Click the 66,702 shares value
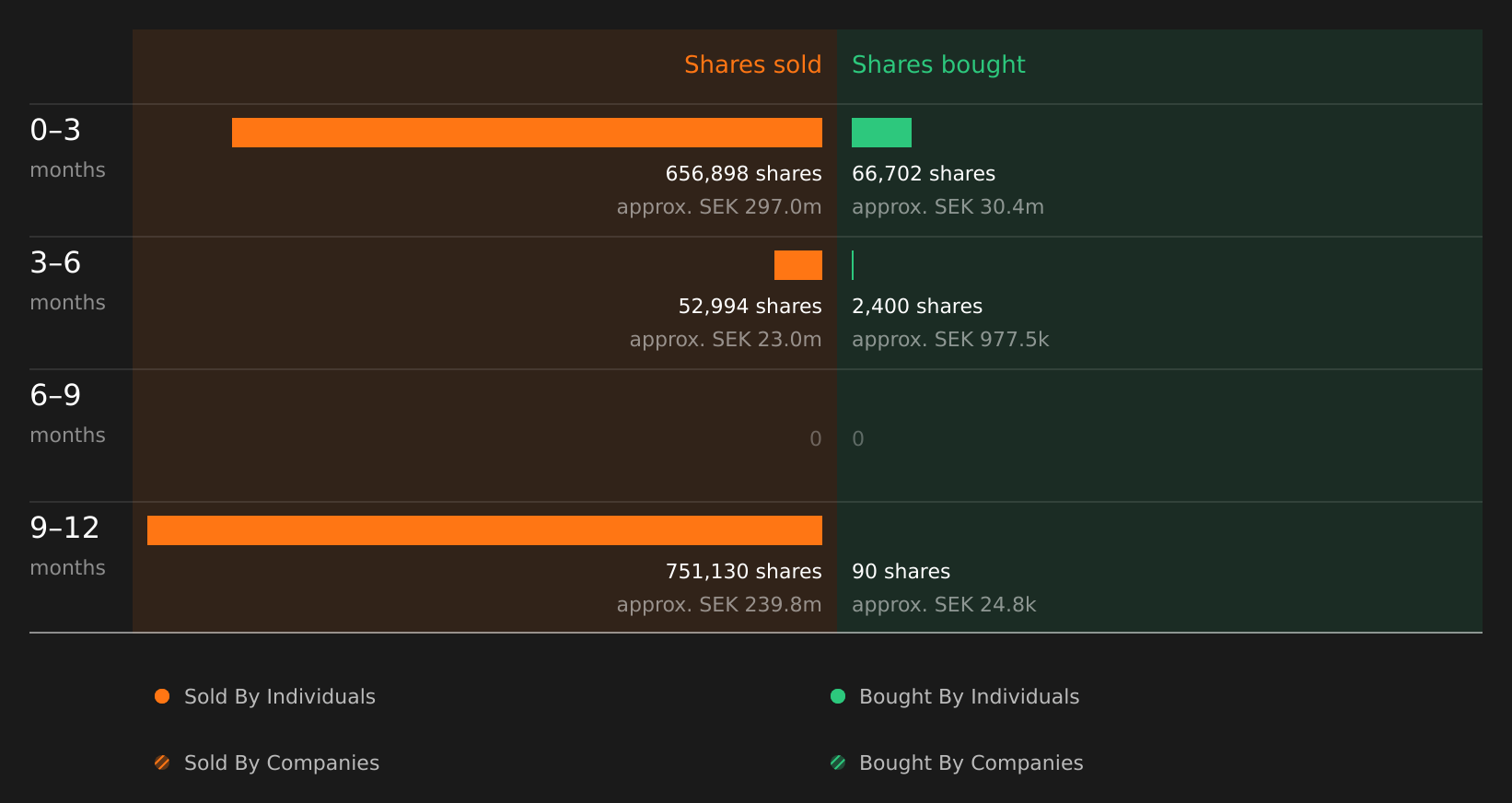Screen dimensions: 1512x803 [x=924, y=174]
